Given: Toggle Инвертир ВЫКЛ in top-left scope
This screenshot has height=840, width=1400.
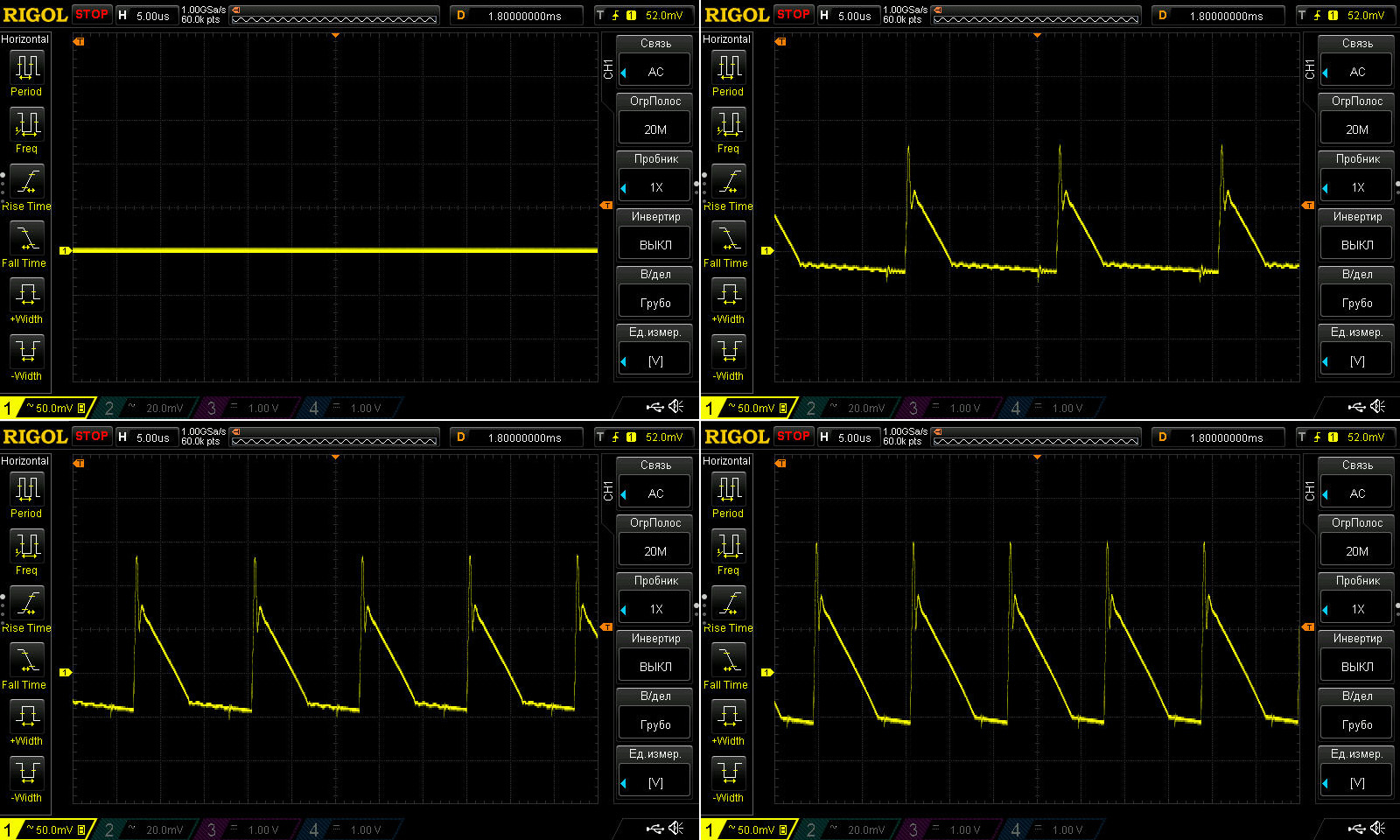Looking at the screenshot, I should point(655,245).
